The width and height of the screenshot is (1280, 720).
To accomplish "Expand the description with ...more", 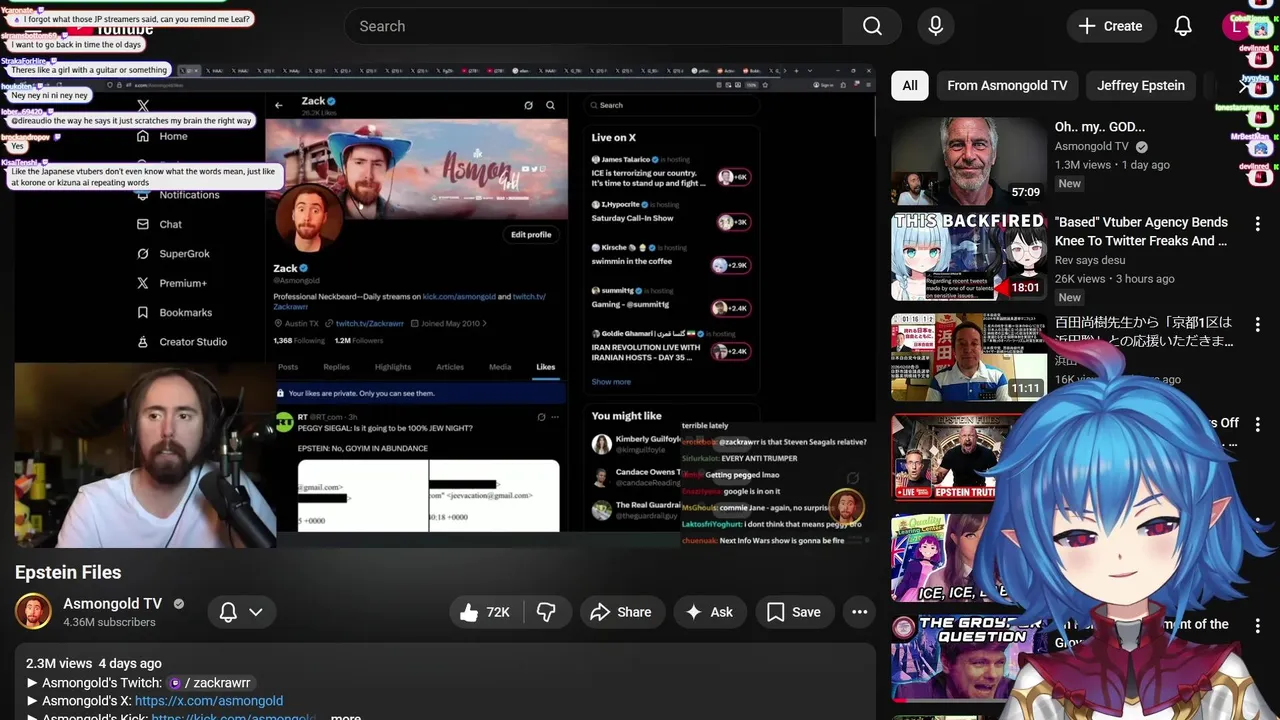I will (x=346, y=717).
